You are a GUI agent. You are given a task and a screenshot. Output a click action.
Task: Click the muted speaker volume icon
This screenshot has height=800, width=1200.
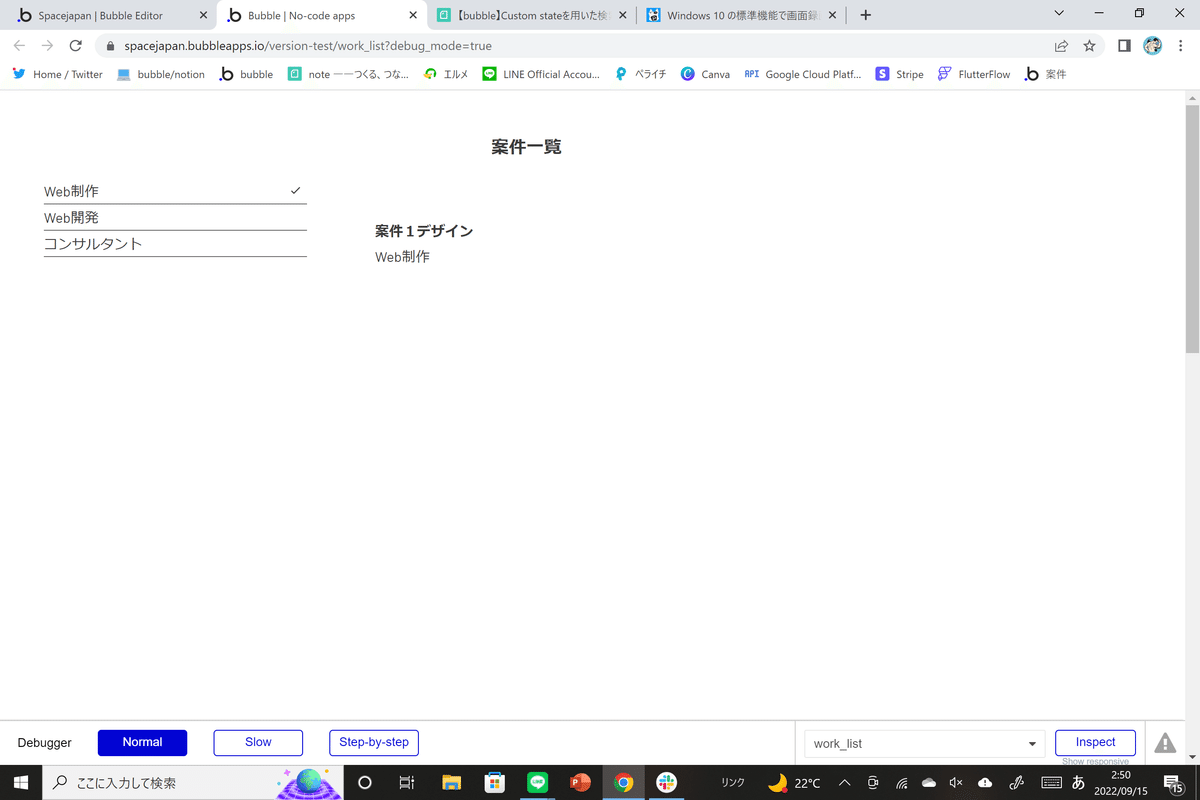coord(956,783)
